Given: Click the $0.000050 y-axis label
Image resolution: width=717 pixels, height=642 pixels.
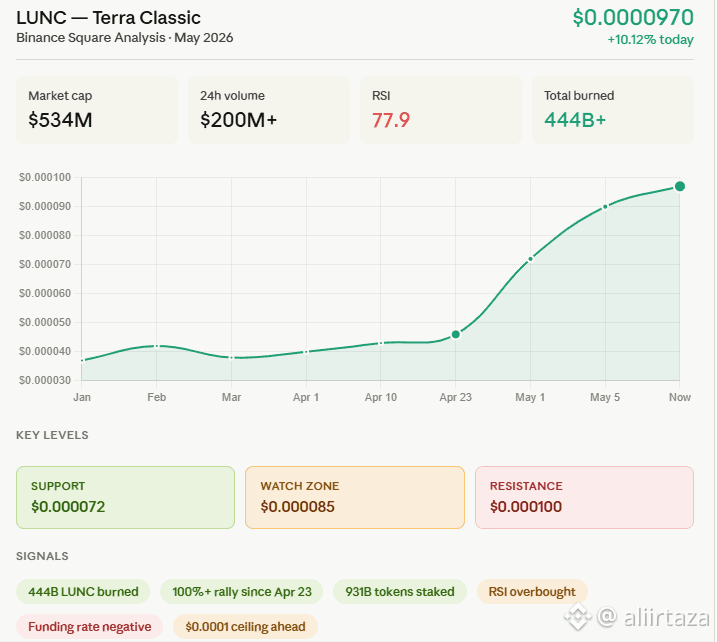Looking at the screenshot, I should click(x=45, y=322).
